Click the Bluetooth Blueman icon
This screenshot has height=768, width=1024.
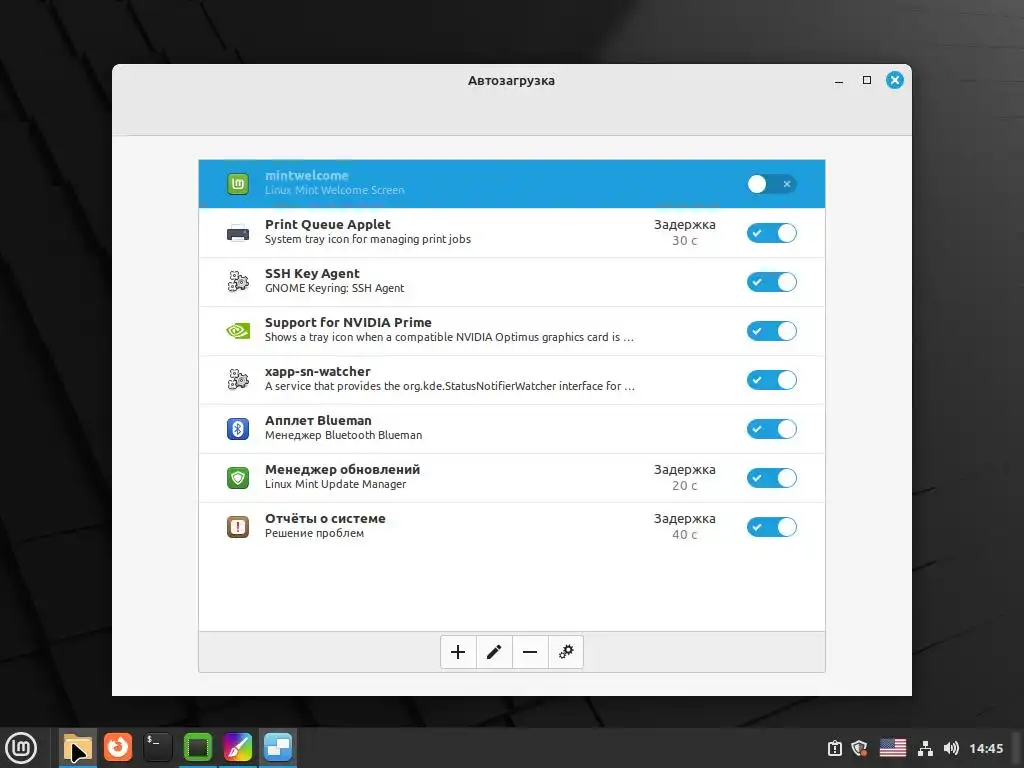[238, 429]
